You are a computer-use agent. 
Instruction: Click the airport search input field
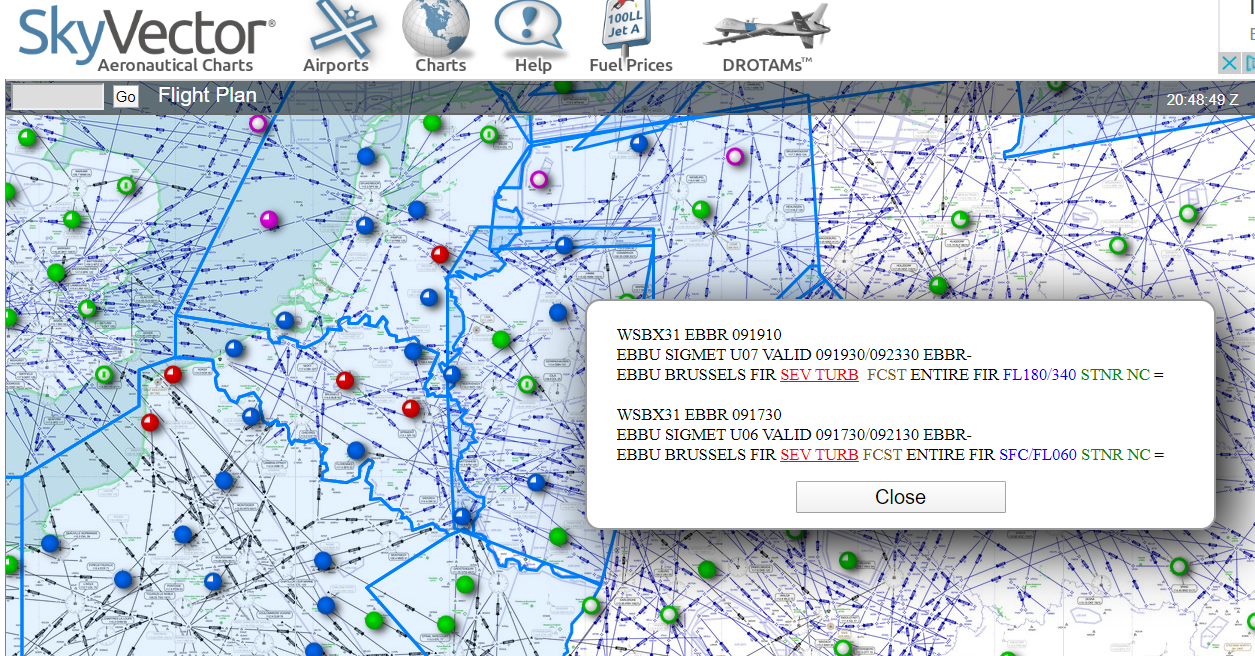pyautogui.click(x=58, y=97)
